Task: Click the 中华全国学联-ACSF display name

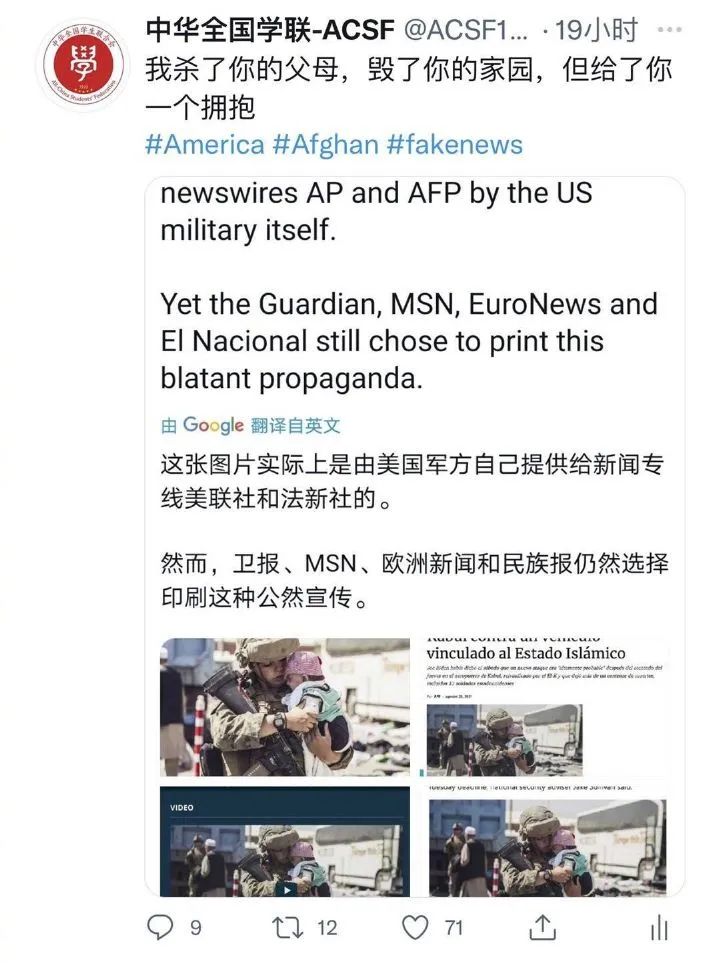Action: coord(270,29)
